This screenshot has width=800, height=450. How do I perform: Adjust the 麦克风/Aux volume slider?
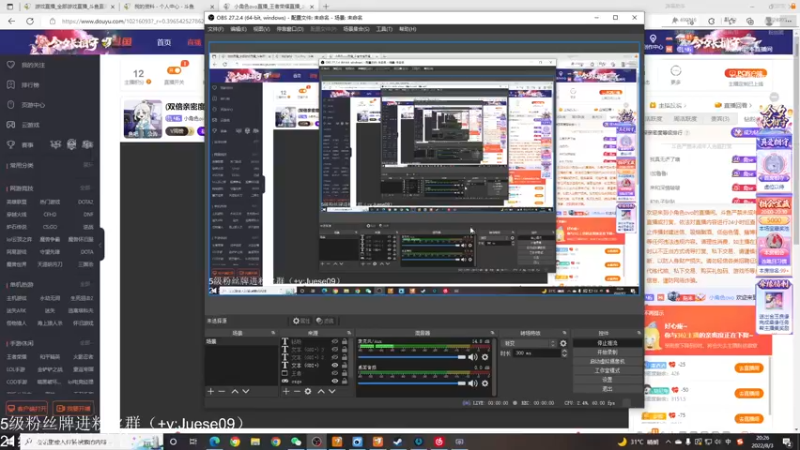tap(412, 357)
